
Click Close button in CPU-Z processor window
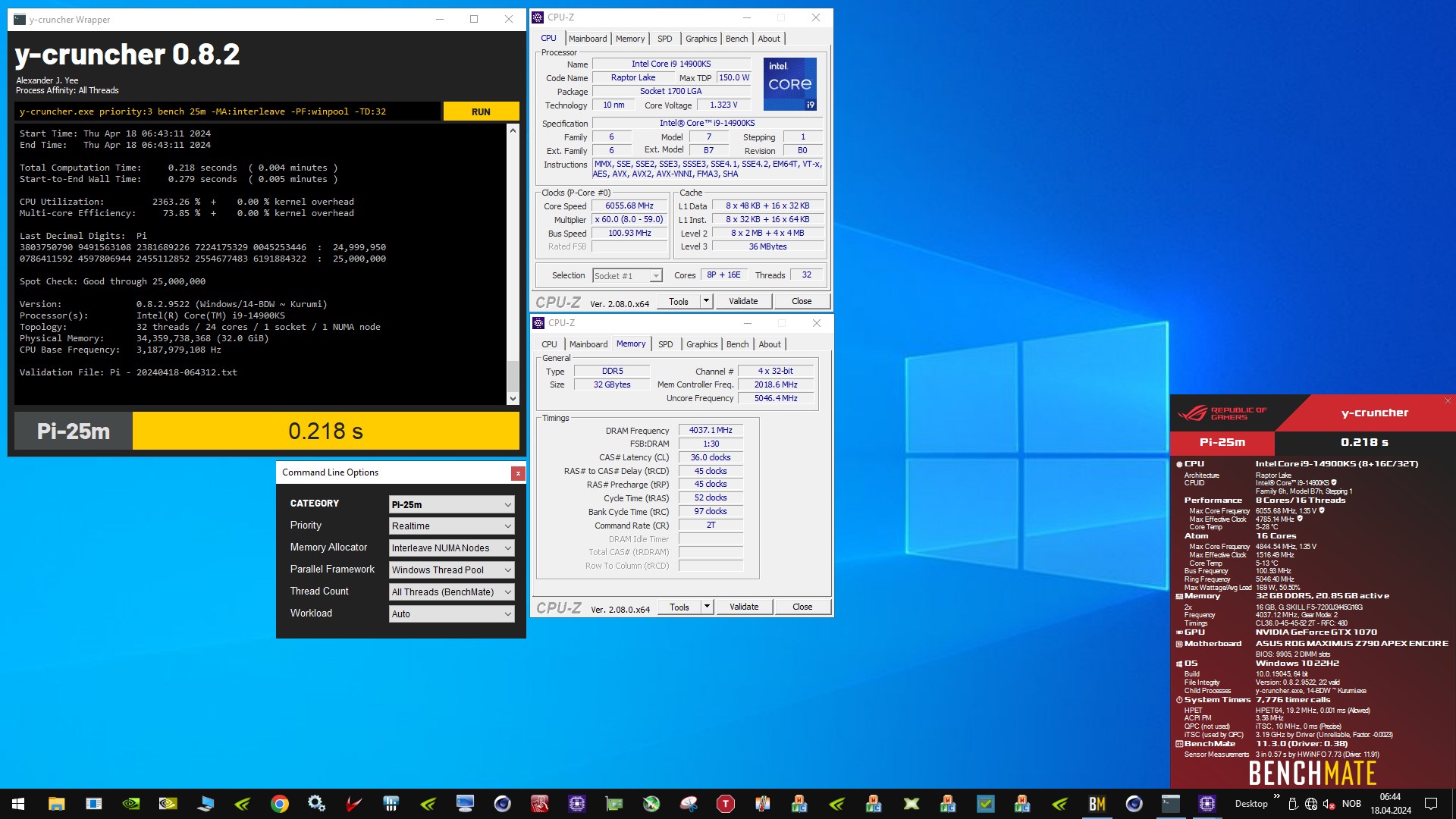pos(802,301)
